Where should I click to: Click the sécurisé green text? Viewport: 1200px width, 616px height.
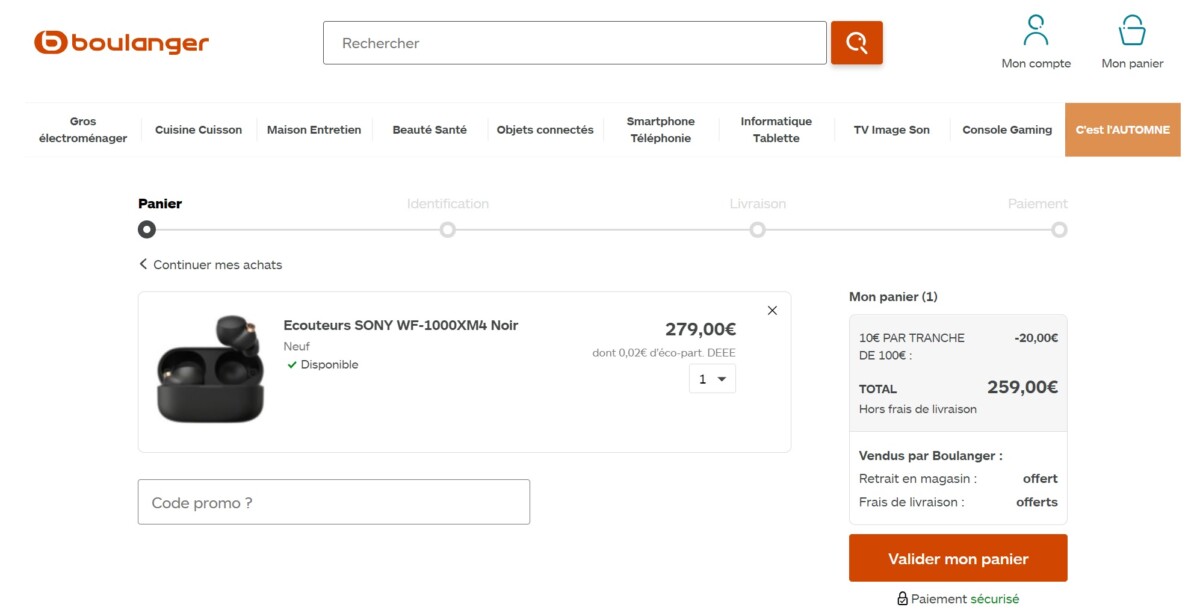(x=995, y=599)
